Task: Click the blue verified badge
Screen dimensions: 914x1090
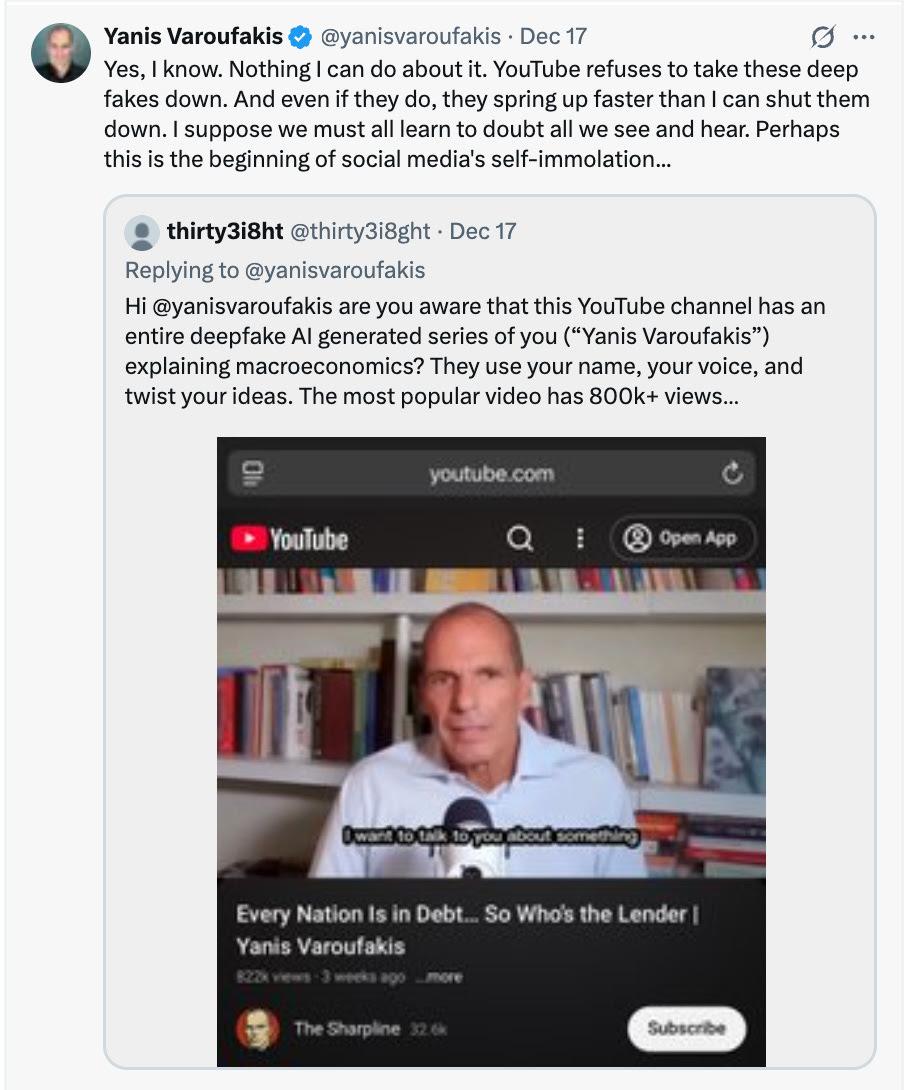Action: 299,38
